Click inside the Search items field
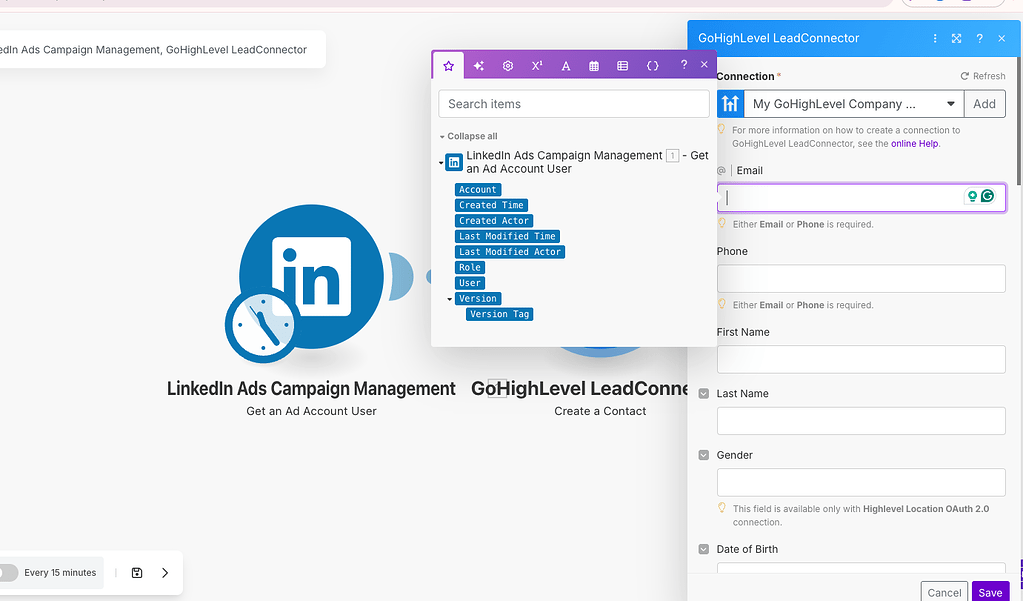The image size is (1023, 601). 573,103
